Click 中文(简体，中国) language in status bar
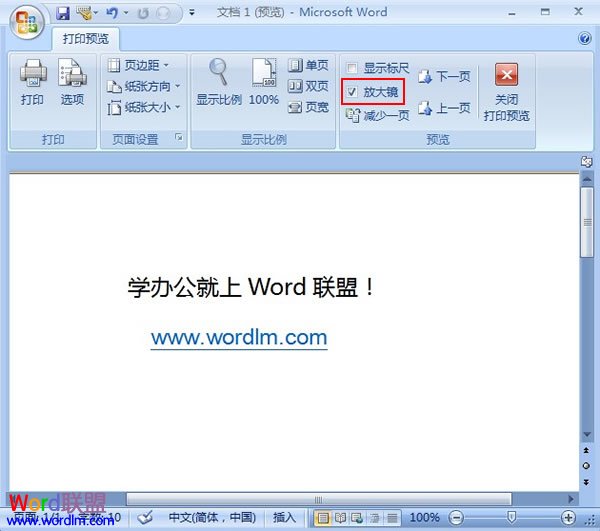Screen dimensions: 600x531 coord(212,518)
